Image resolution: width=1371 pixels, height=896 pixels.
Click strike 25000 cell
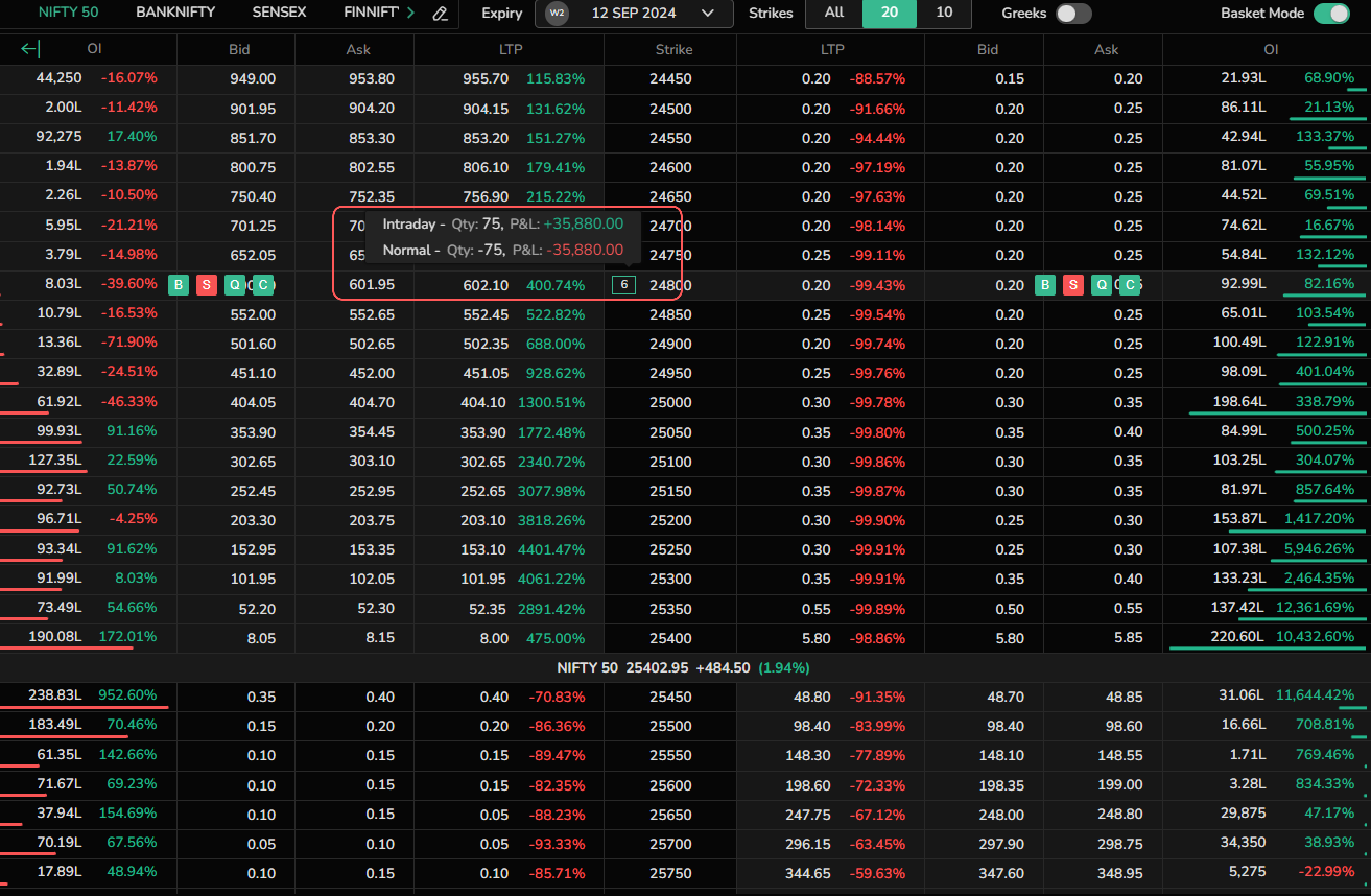[x=670, y=402]
